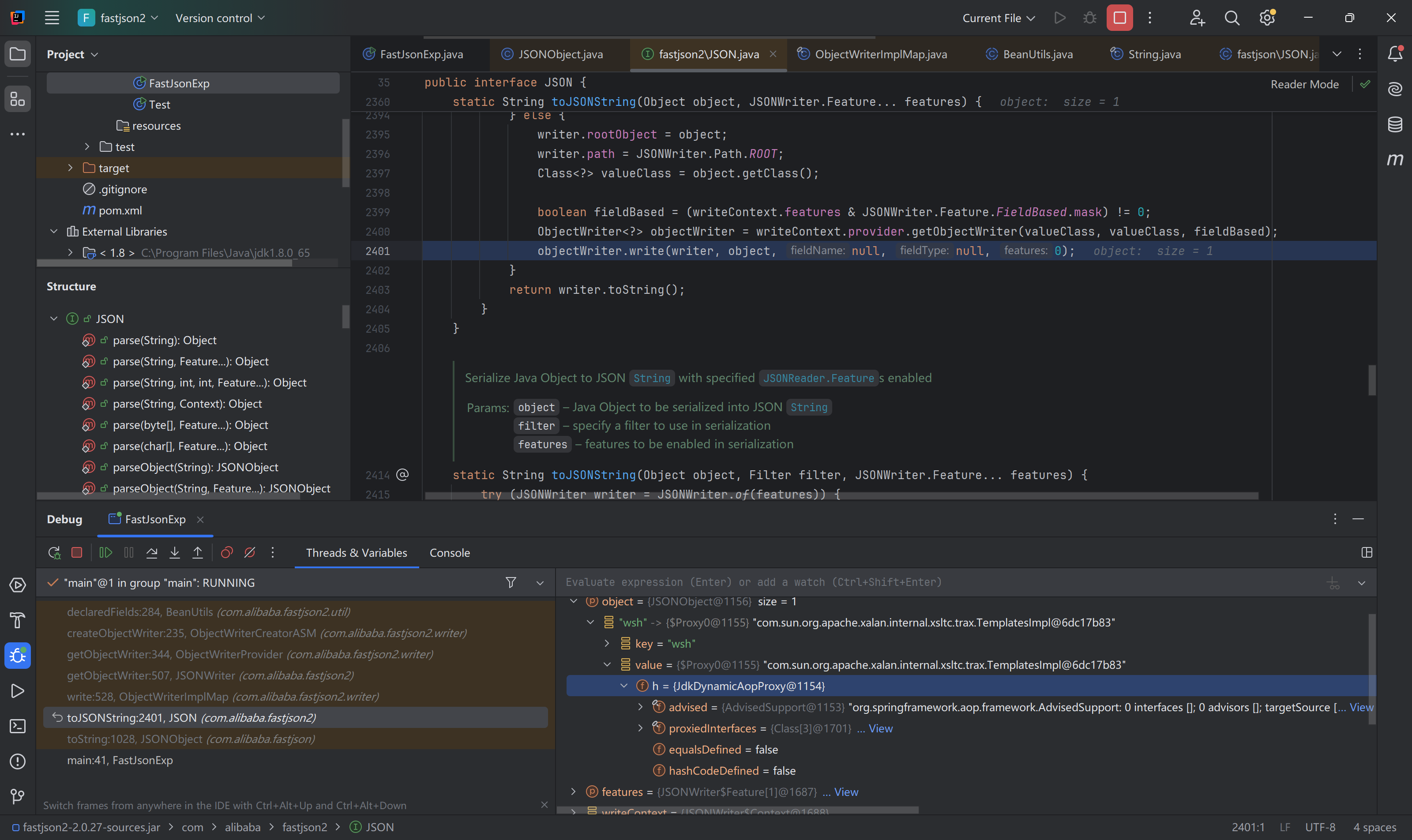Screen dimensions: 1412x840
Task: Expand the target folder
Action: tap(70, 168)
